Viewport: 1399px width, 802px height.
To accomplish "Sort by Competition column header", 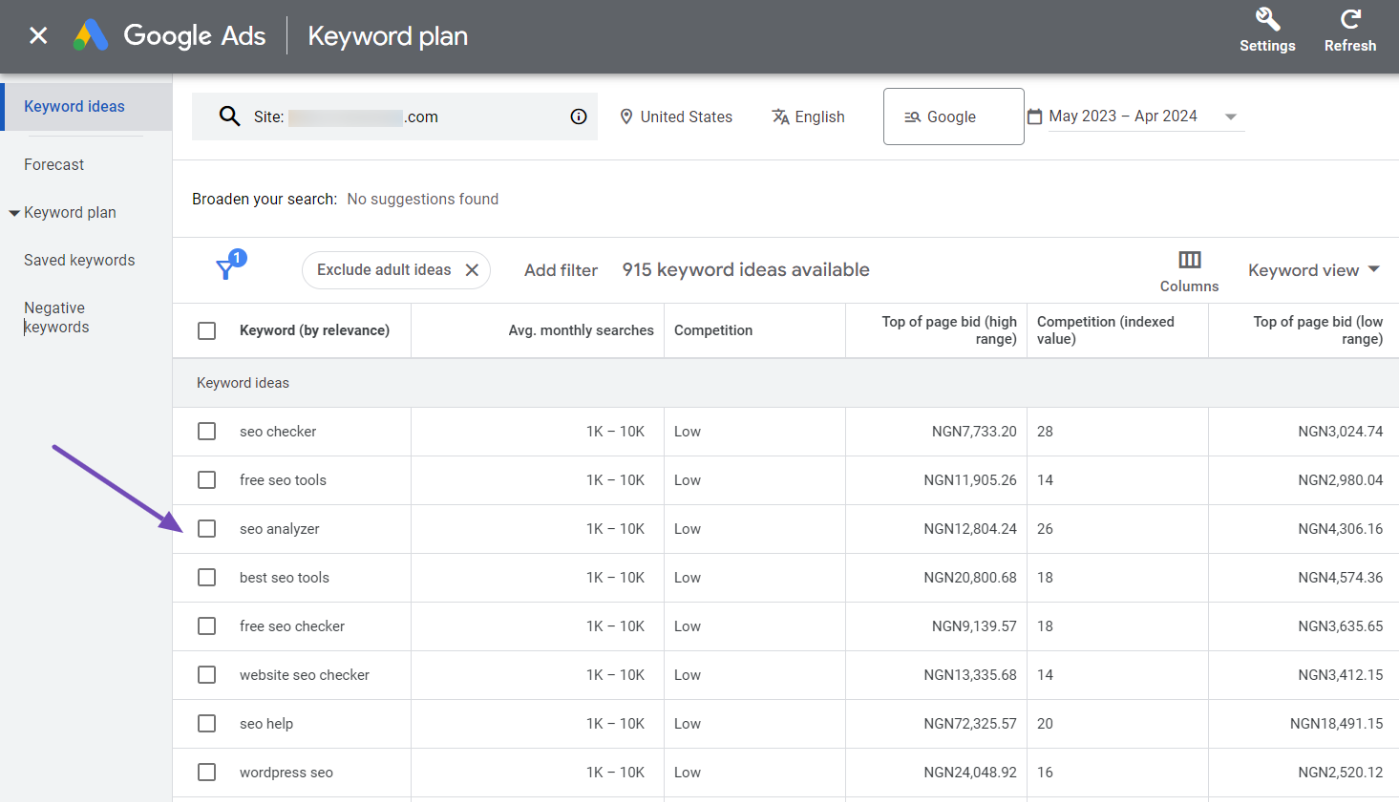I will [x=713, y=331].
